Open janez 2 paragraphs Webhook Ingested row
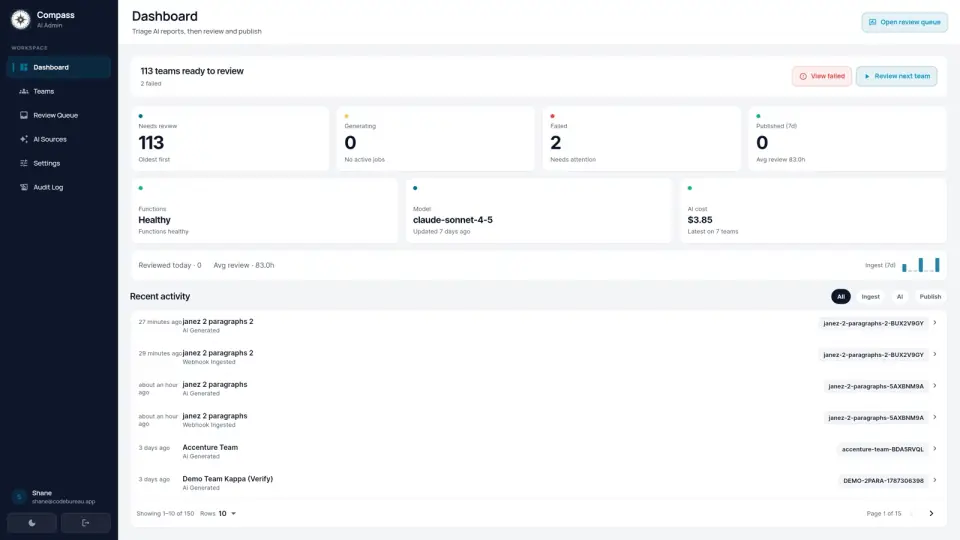 538,420
